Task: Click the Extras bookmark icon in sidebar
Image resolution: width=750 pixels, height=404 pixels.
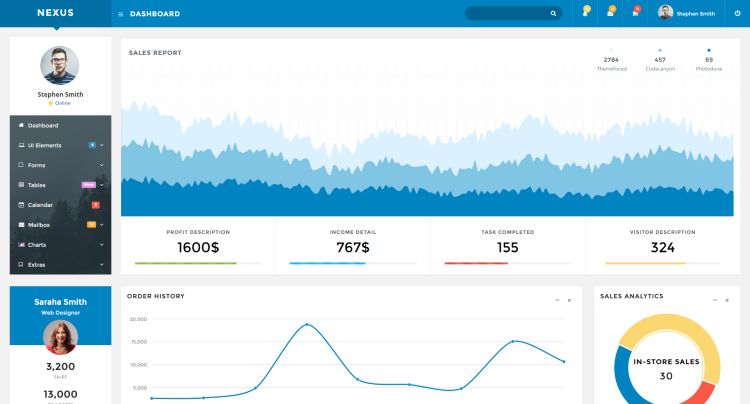Action: coord(21,264)
